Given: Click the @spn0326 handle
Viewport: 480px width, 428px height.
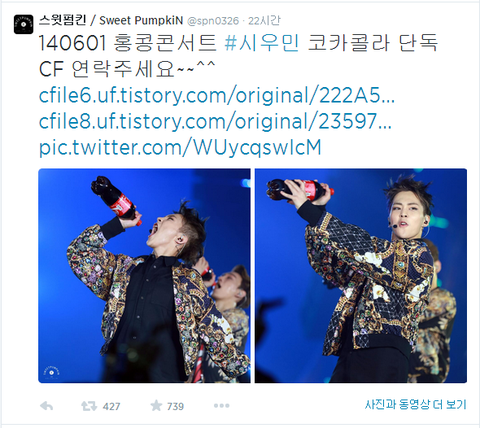Looking at the screenshot, I should coord(213,21).
